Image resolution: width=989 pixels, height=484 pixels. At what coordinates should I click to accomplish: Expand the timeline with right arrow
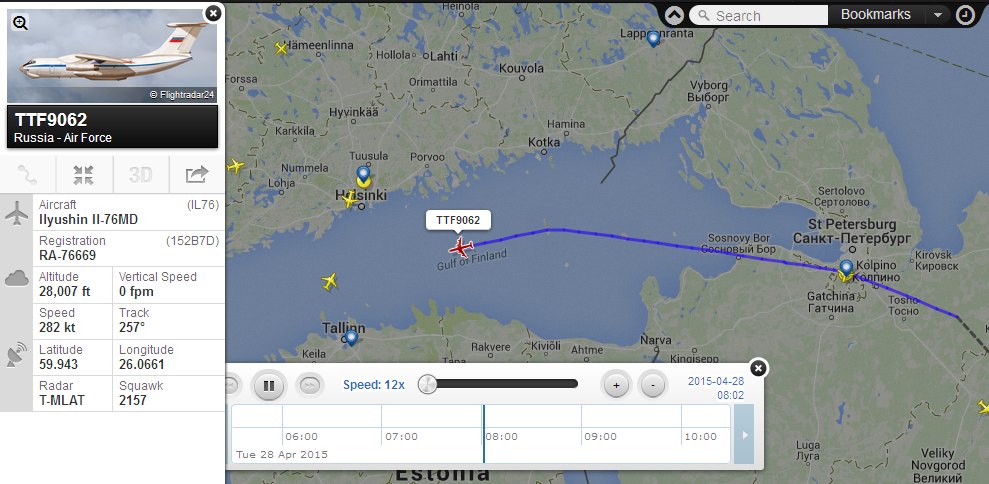pyautogui.click(x=744, y=435)
